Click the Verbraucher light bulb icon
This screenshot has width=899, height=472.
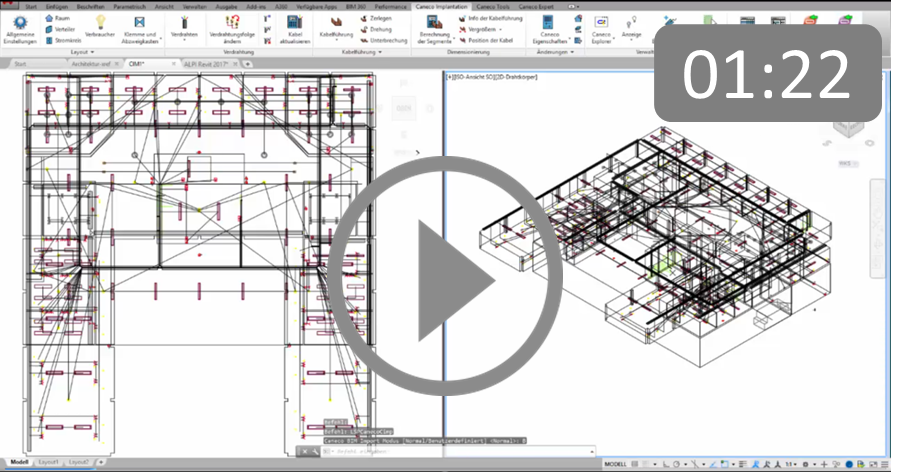coord(101,22)
